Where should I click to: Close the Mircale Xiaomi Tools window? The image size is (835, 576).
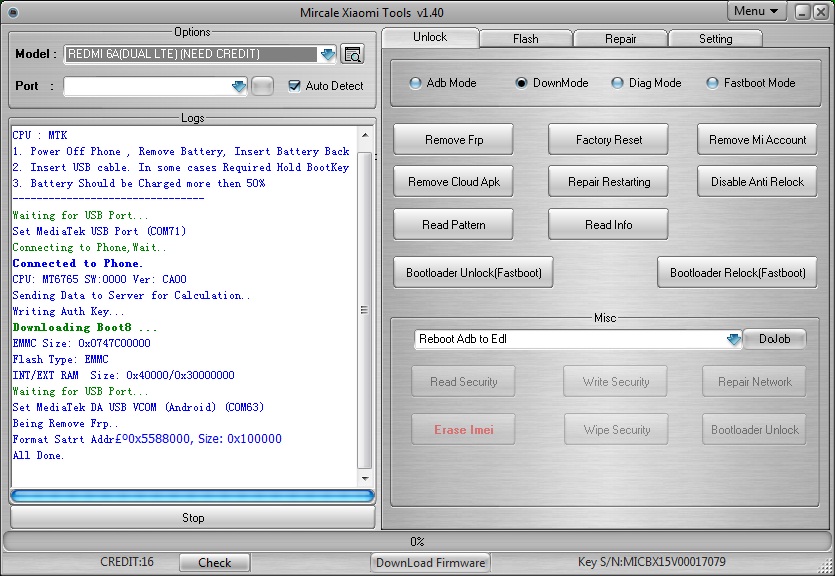point(821,12)
